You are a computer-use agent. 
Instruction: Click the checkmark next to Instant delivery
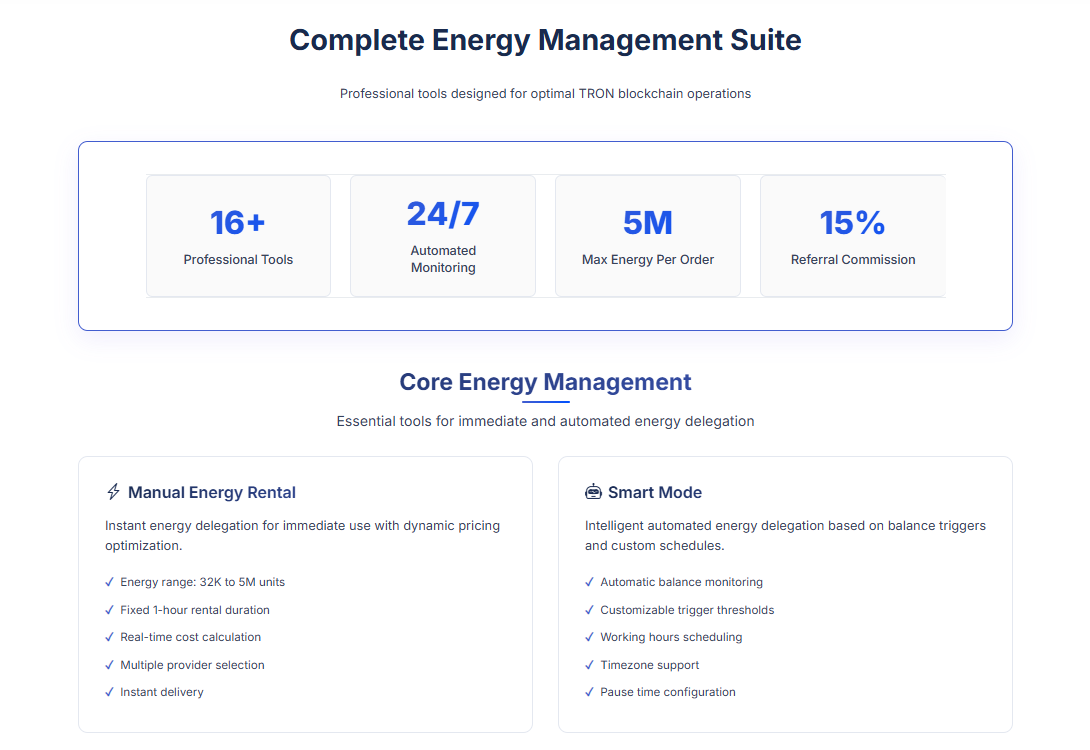click(109, 692)
